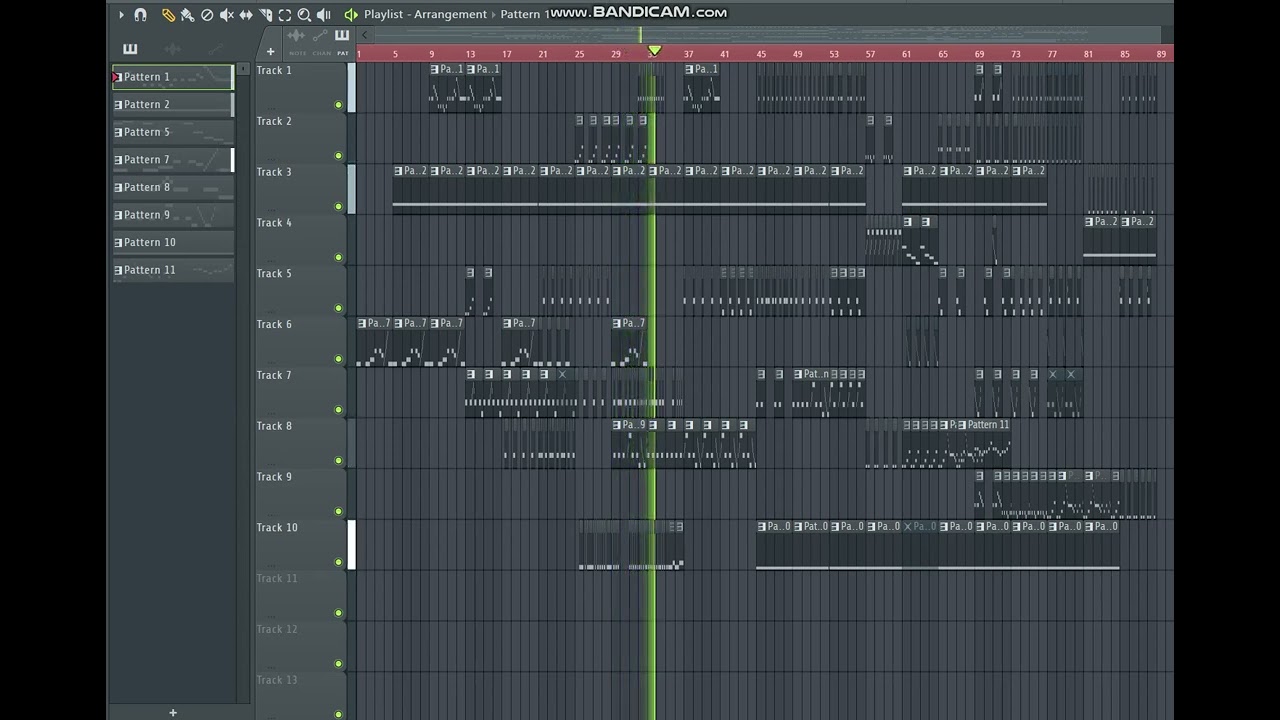
Task: Select the Slice tool
Action: 266,15
